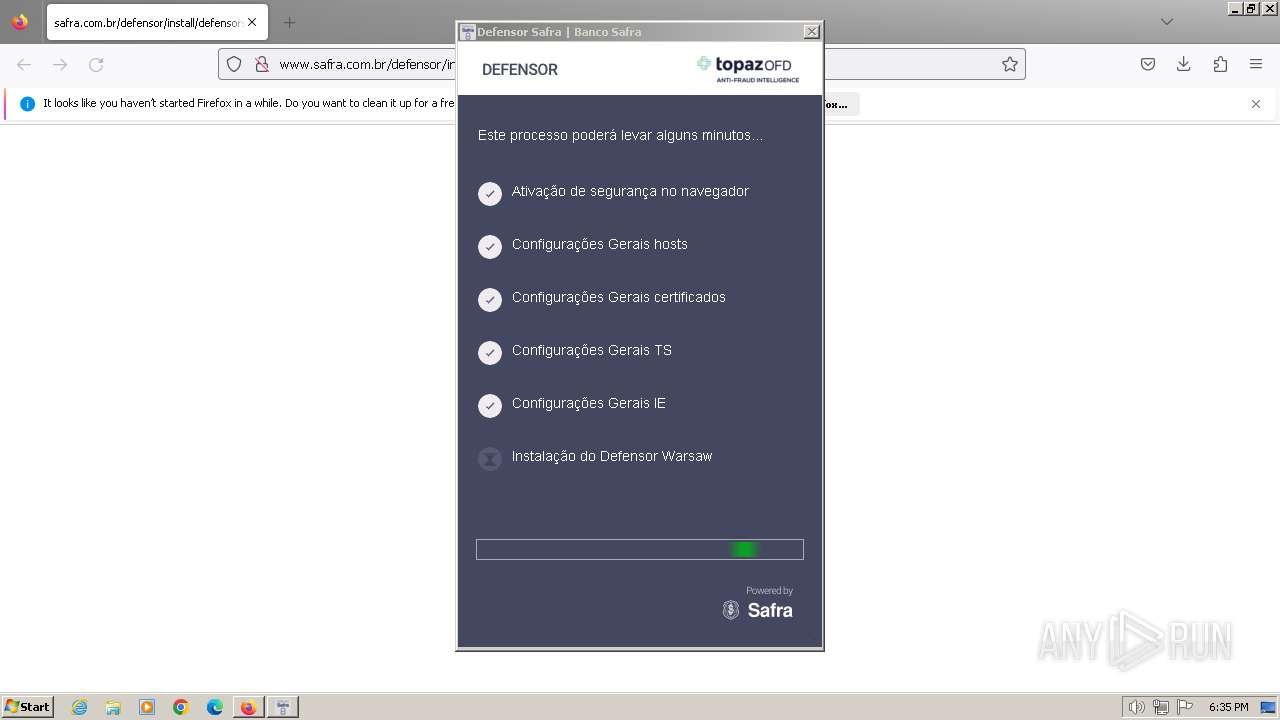This screenshot has height=720, width=1280.
Task: Launch Microsoft Edge from taskbar
Action: click(x=215, y=707)
